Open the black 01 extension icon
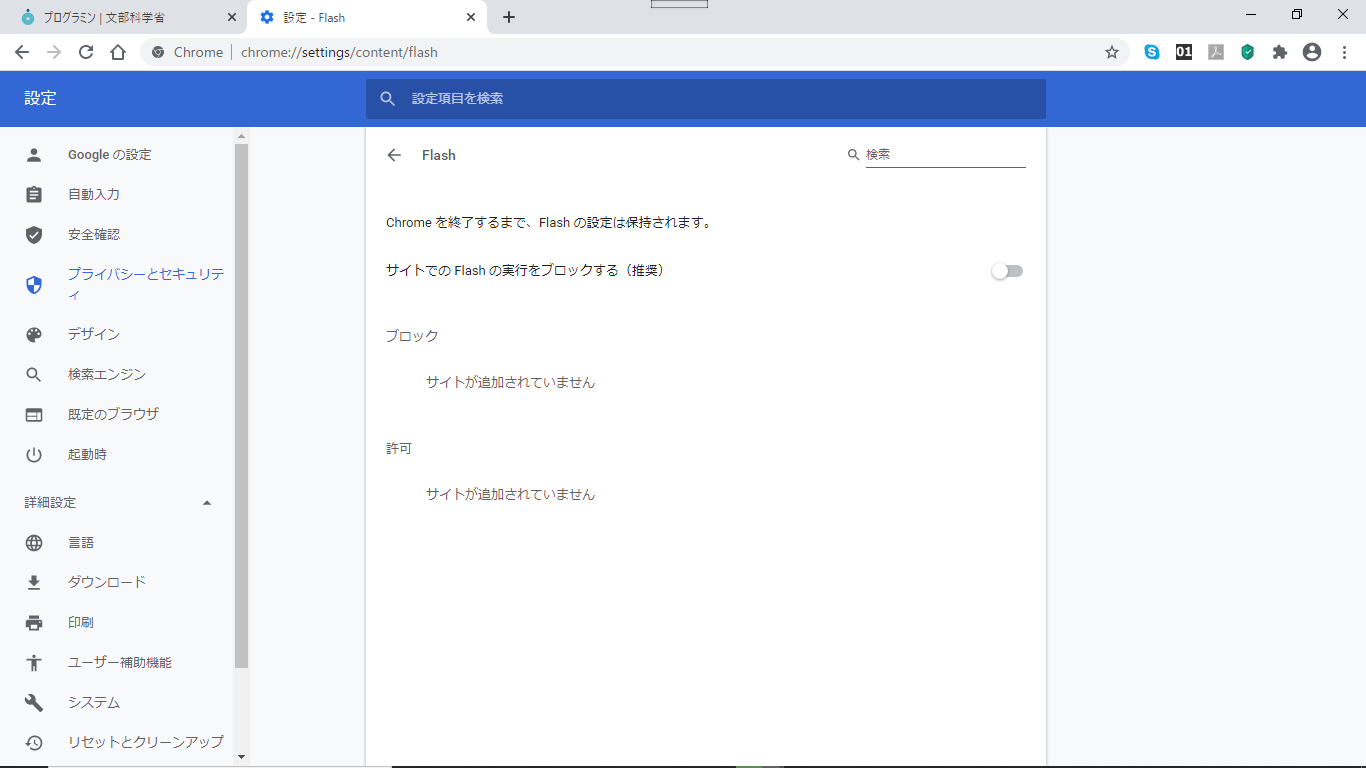This screenshot has width=1366, height=768. [x=1184, y=52]
